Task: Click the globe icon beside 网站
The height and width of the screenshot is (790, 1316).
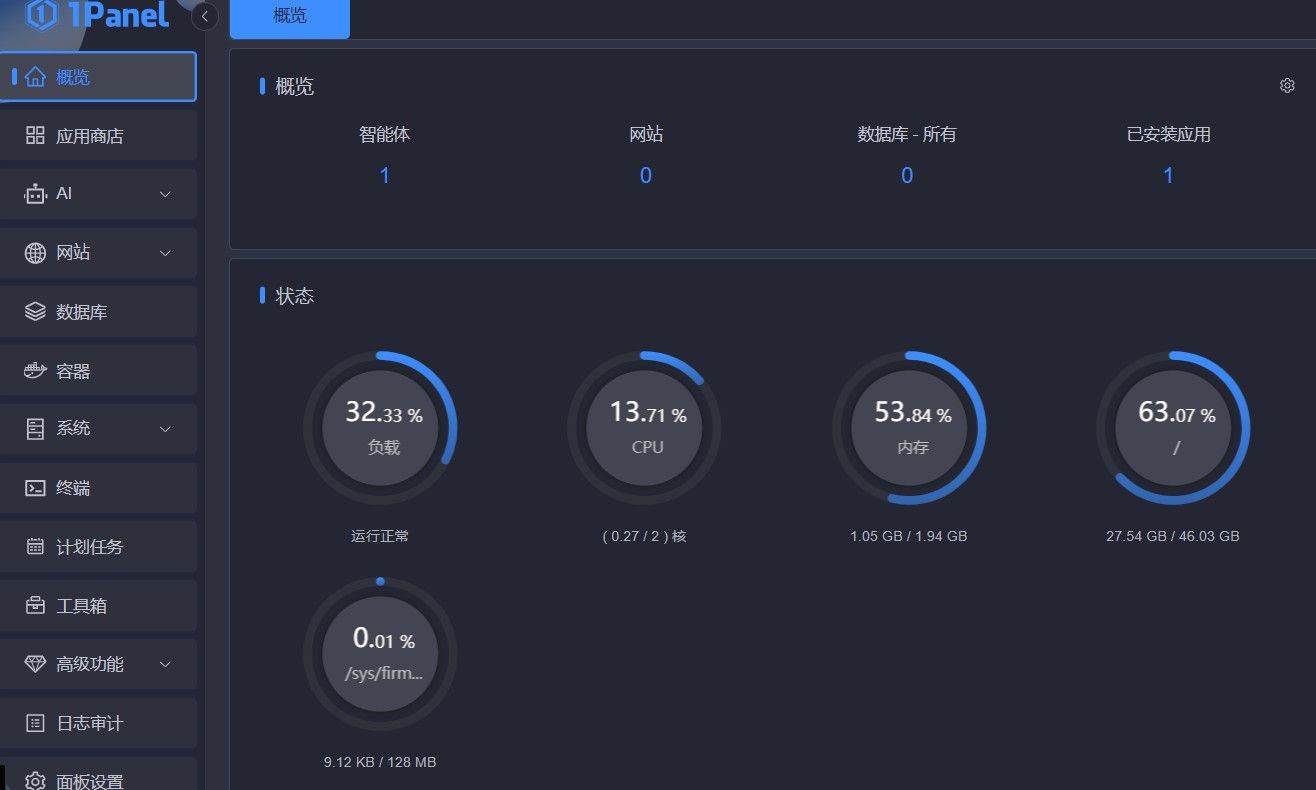Action: click(x=35, y=253)
